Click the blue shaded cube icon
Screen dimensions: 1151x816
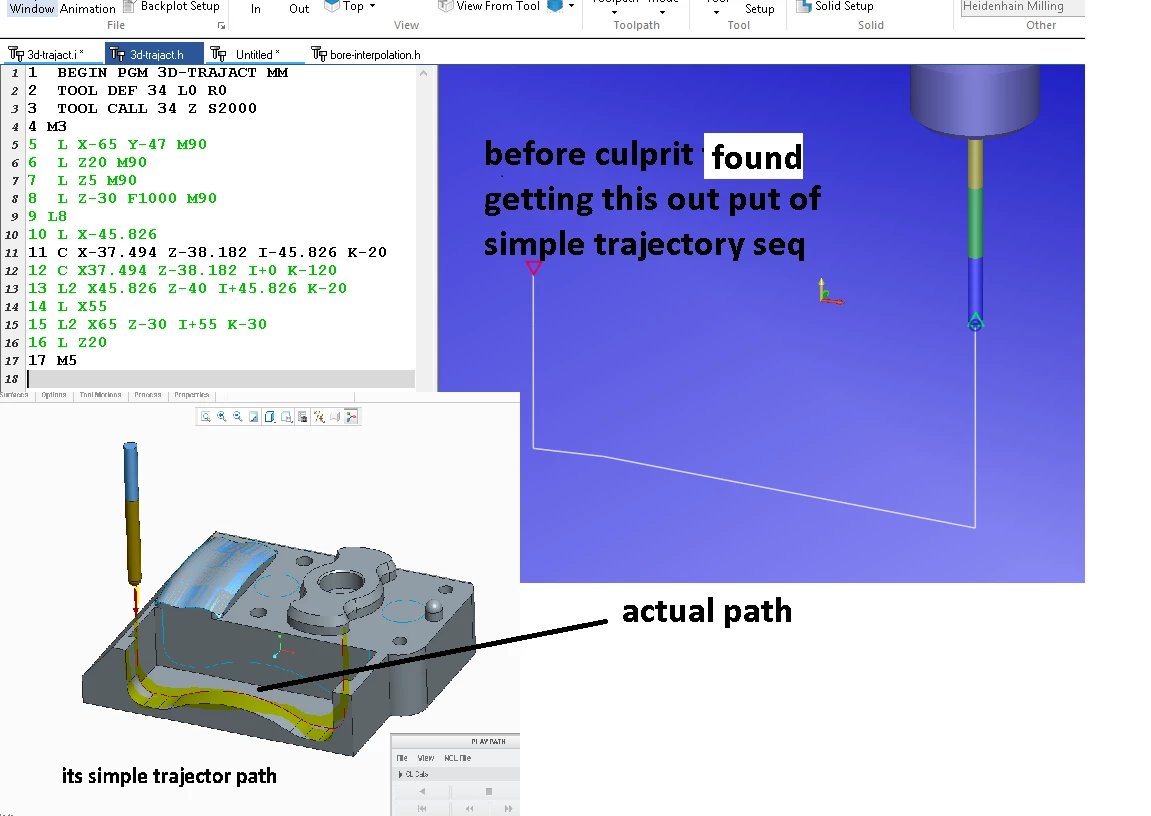(556, 6)
